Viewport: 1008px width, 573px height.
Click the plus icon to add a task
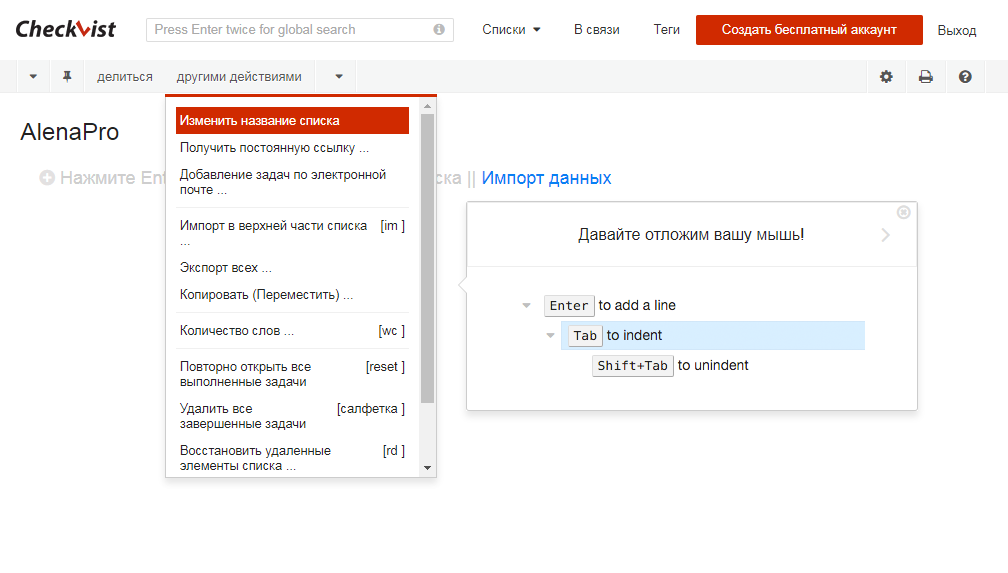click(x=47, y=178)
